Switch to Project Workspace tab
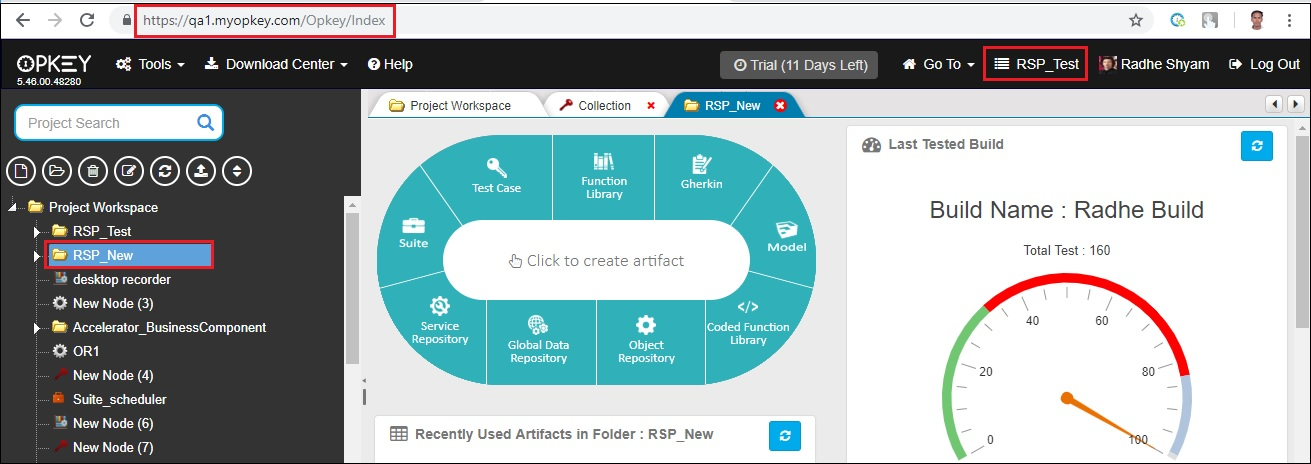Screen dimensions: 1311x464 pyautogui.click(x=451, y=105)
